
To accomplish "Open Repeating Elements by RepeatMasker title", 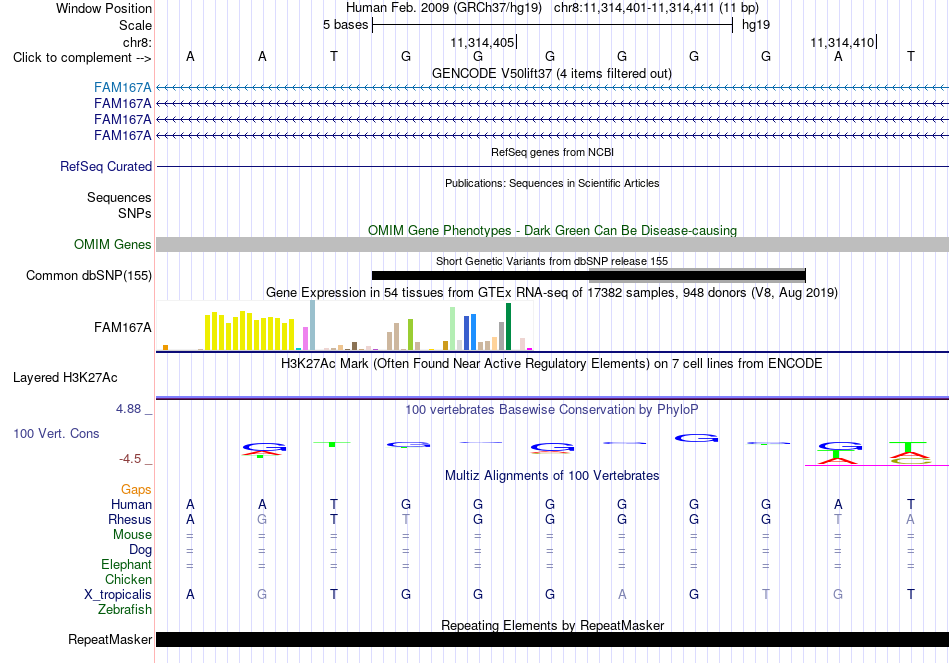I will click(552, 625).
